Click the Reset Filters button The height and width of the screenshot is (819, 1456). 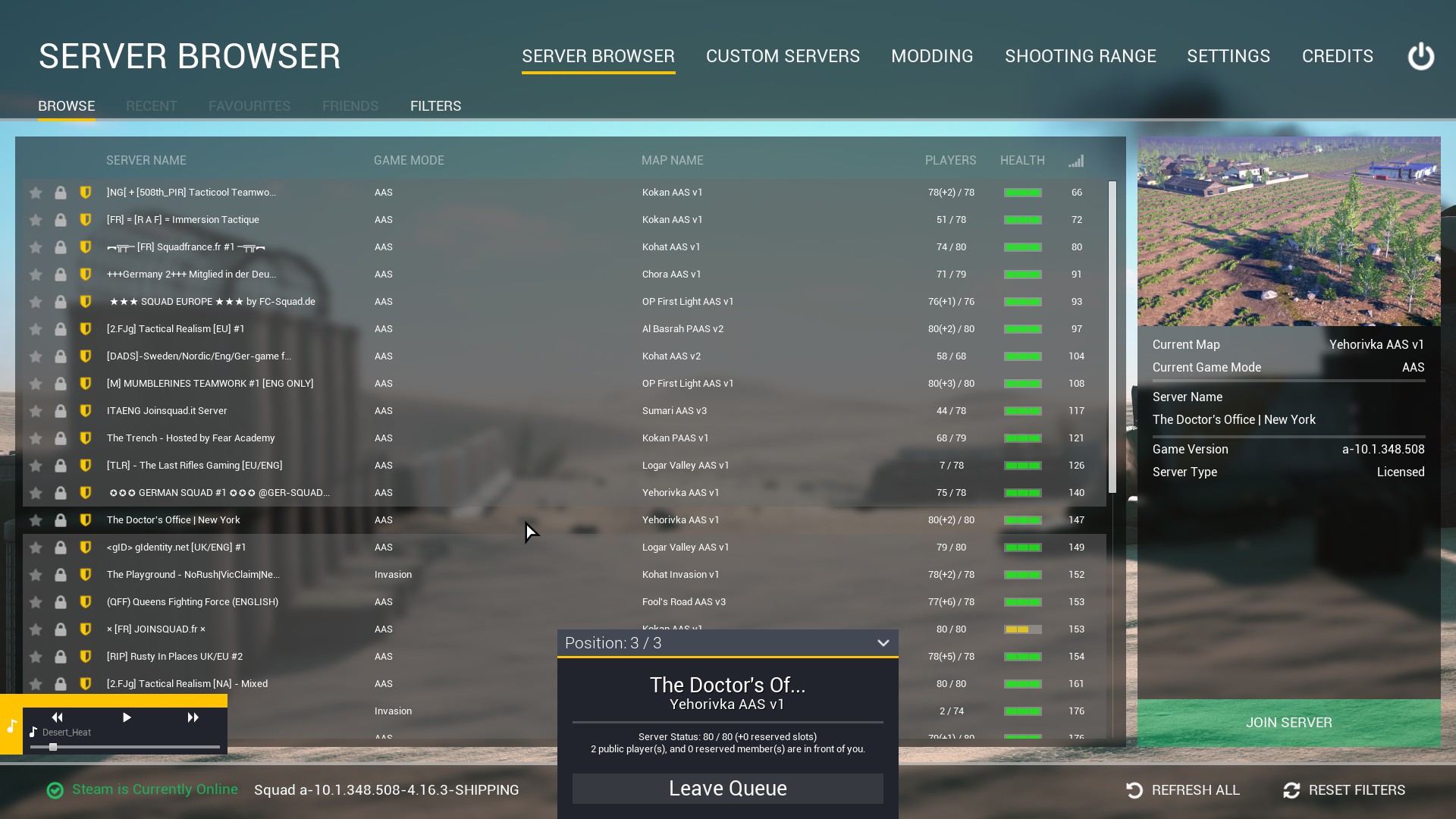point(1344,790)
